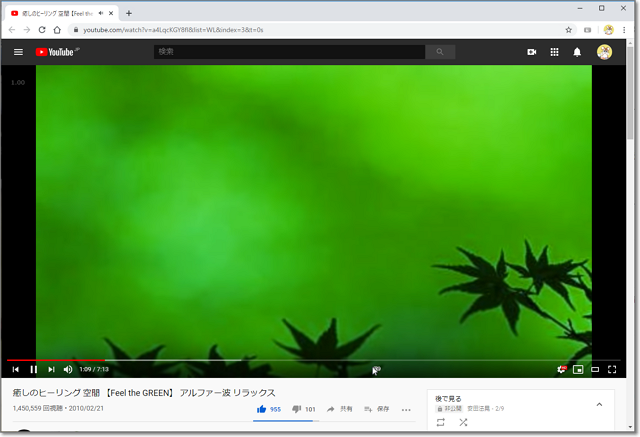Dislike the video with thumbs down
The height and width of the screenshot is (437, 640).
(297, 409)
